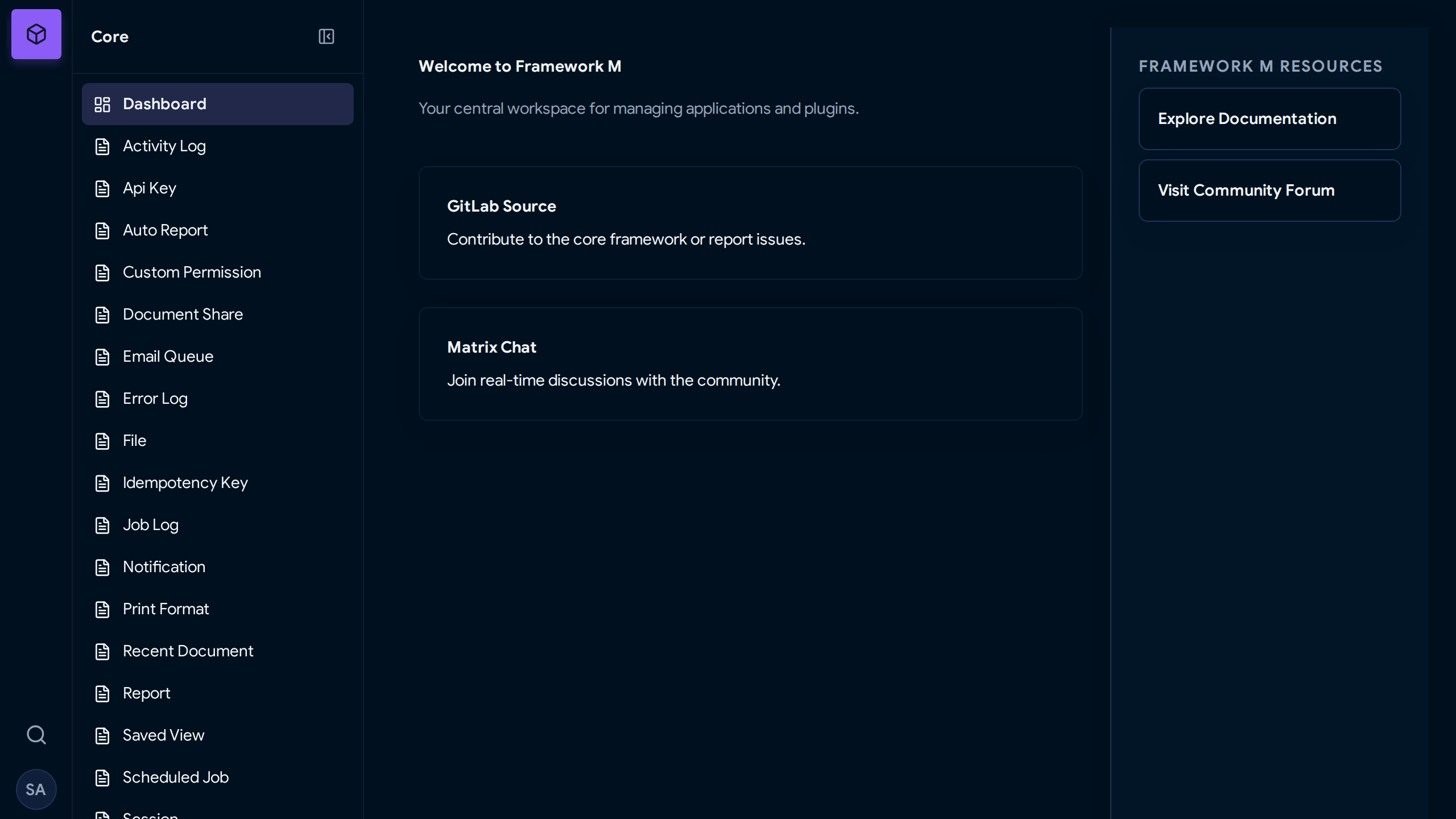Open the SA user avatar
The image size is (1456, 819).
pos(36,789)
